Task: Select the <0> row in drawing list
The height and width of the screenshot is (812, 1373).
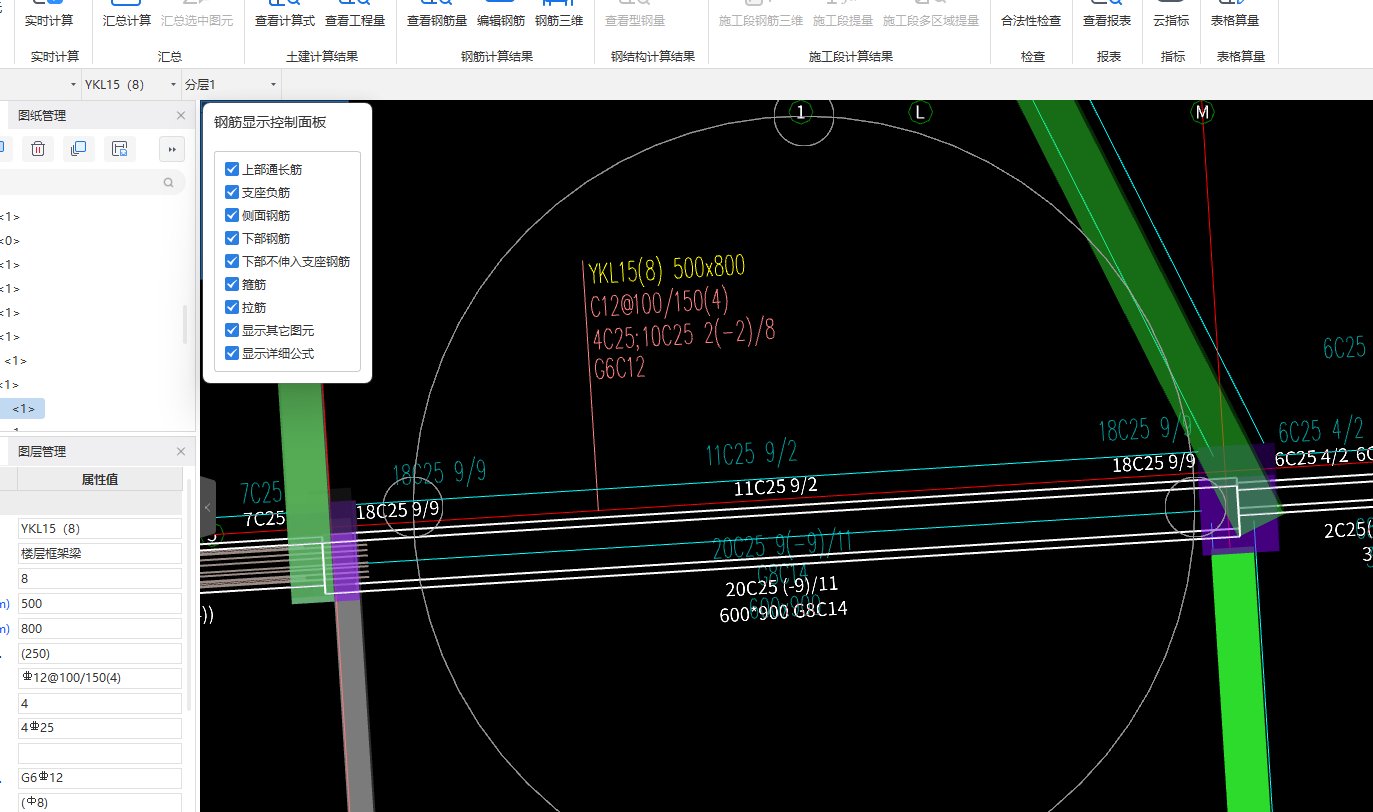Action: 10,240
